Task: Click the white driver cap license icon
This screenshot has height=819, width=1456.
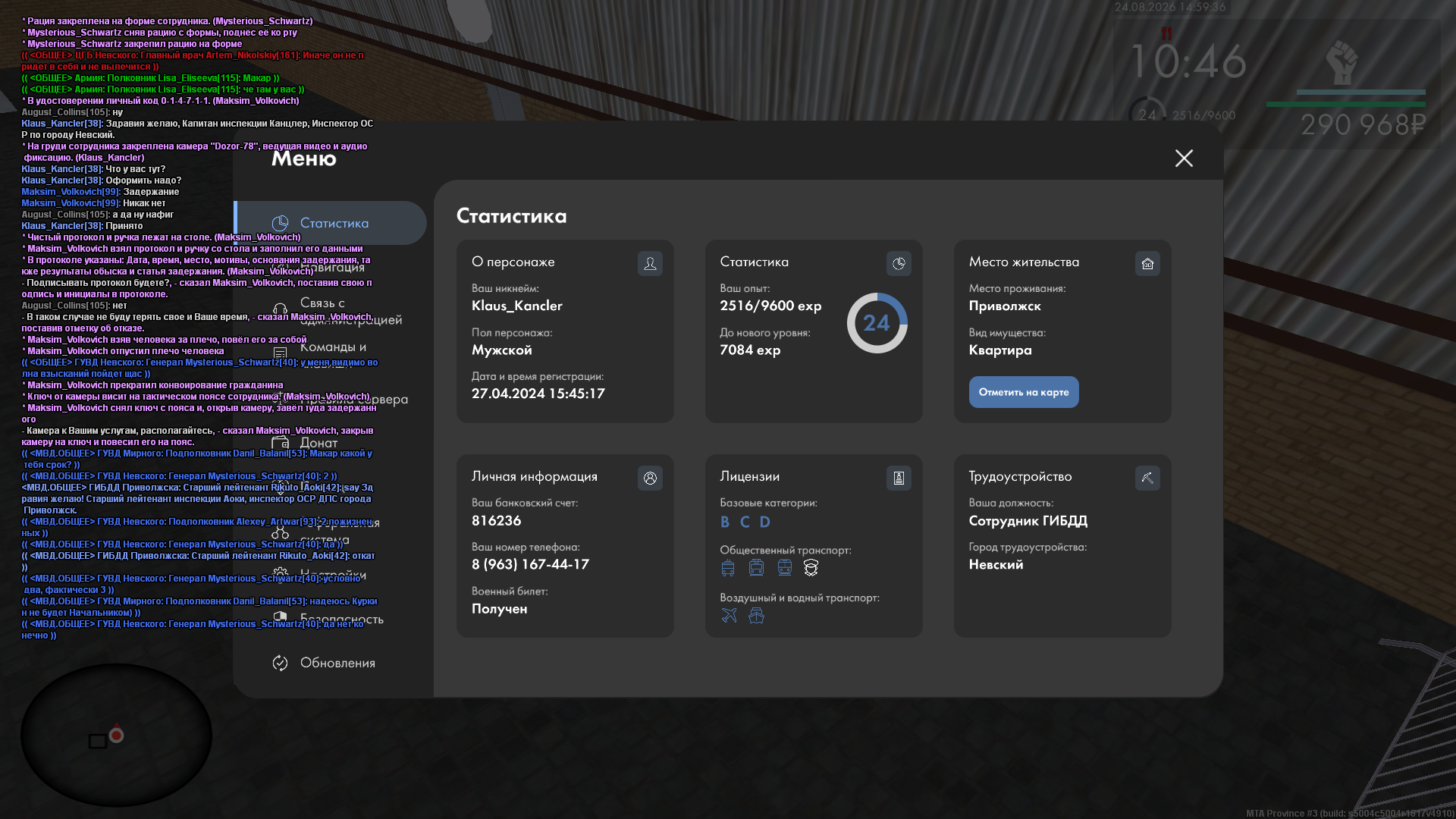Action: click(811, 568)
